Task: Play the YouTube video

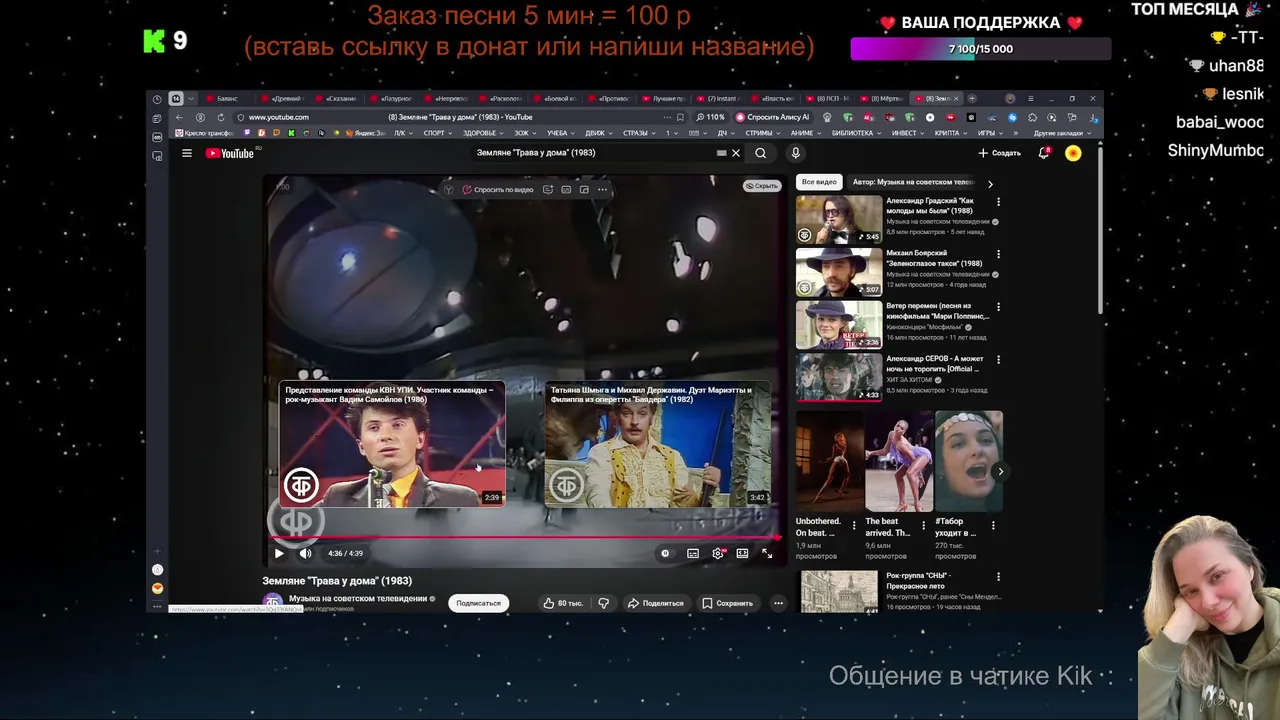Action: point(279,553)
